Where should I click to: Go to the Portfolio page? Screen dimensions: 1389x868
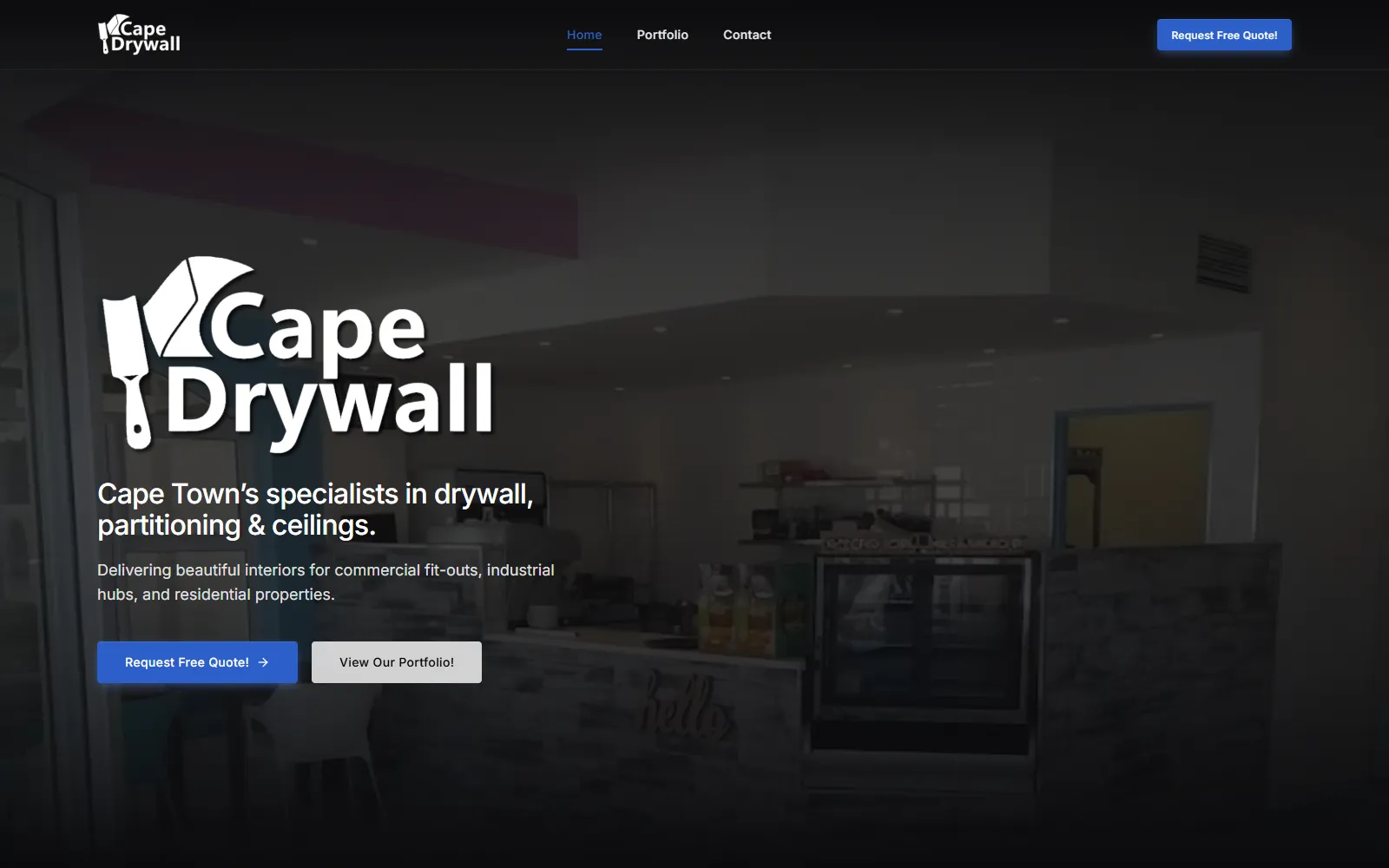point(662,35)
